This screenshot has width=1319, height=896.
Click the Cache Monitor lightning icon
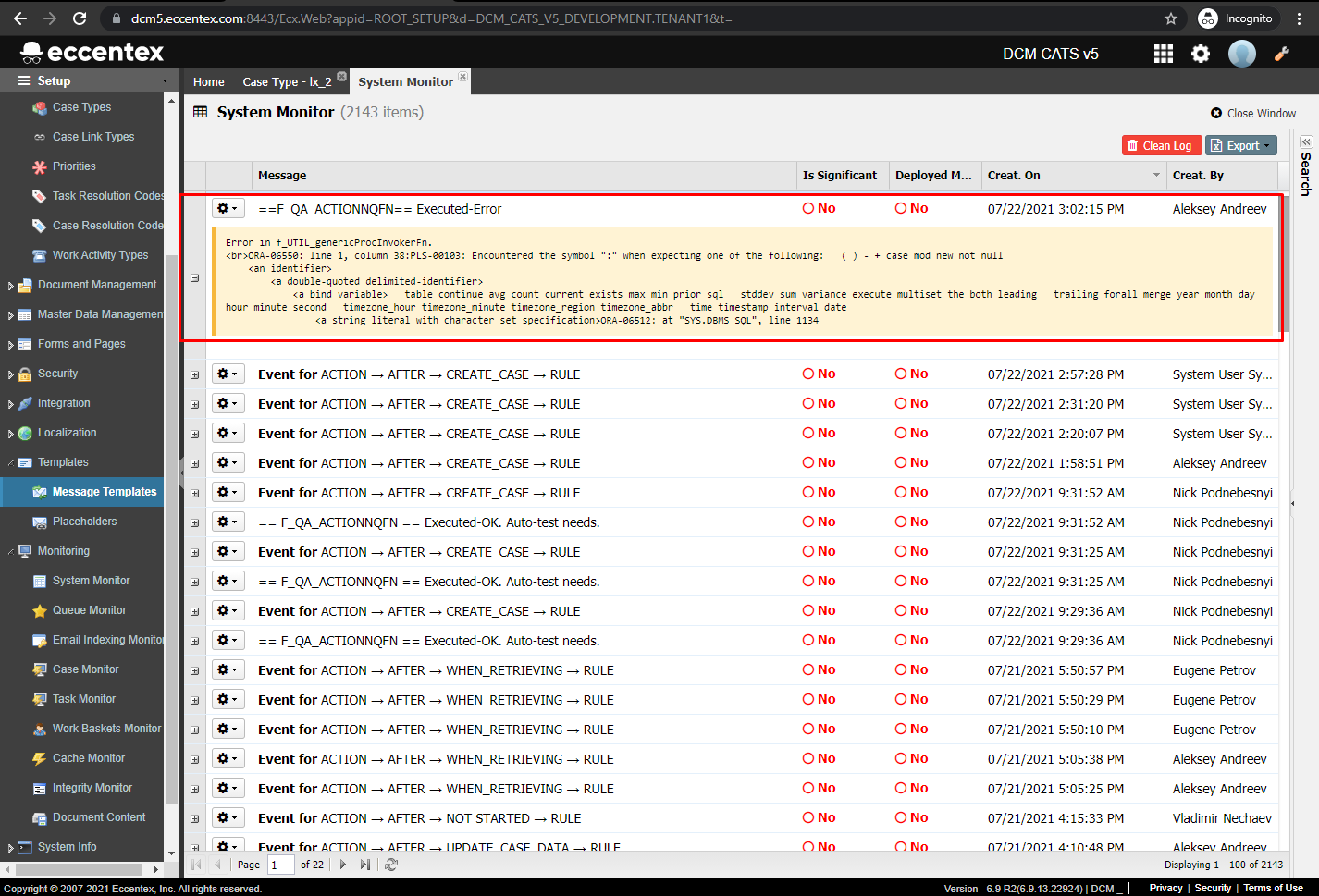pyautogui.click(x=40, y=758)
